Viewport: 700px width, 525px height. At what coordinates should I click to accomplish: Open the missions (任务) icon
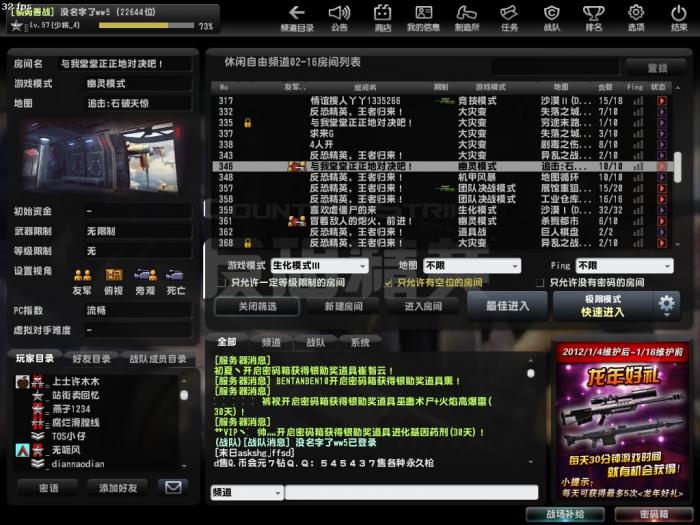(509, 19)
